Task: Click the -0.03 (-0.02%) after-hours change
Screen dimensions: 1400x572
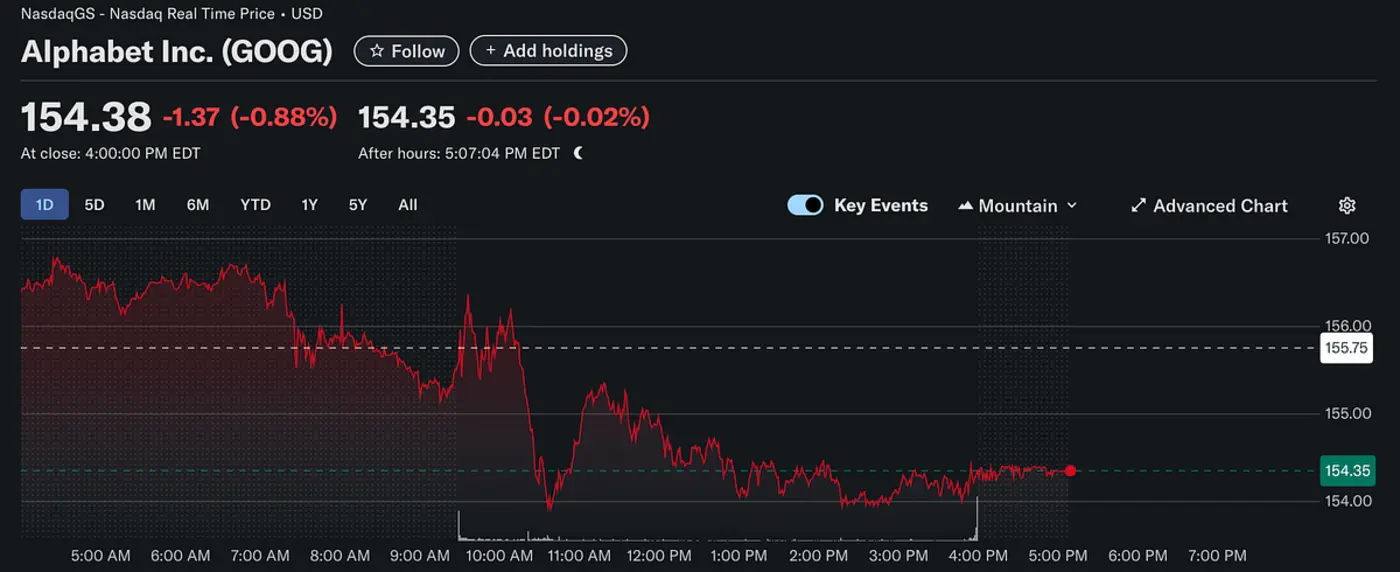Action: [x=557, y=117]
